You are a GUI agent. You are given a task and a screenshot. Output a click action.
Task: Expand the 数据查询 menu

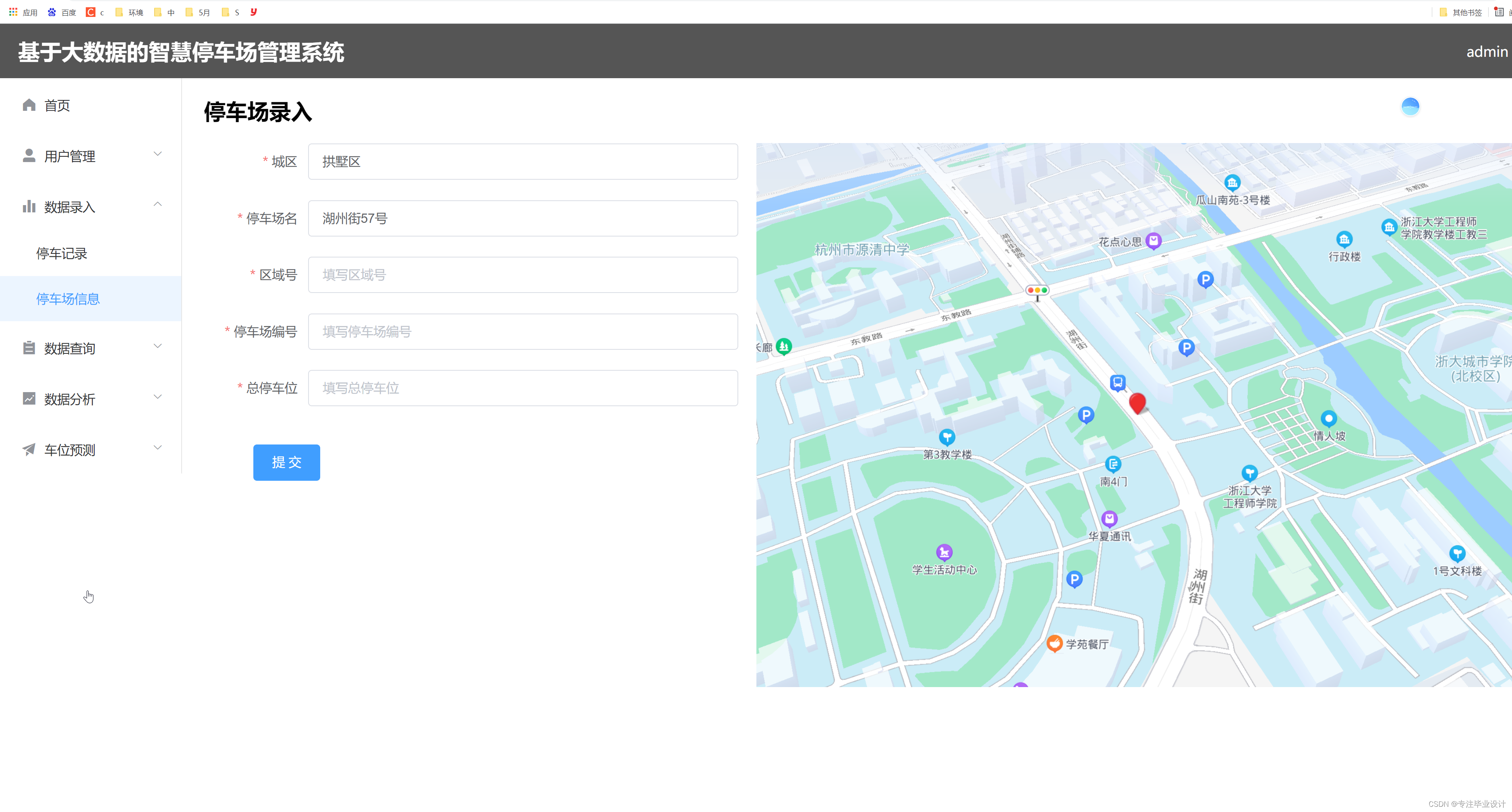pyautogui.click(x=157, y=347)
